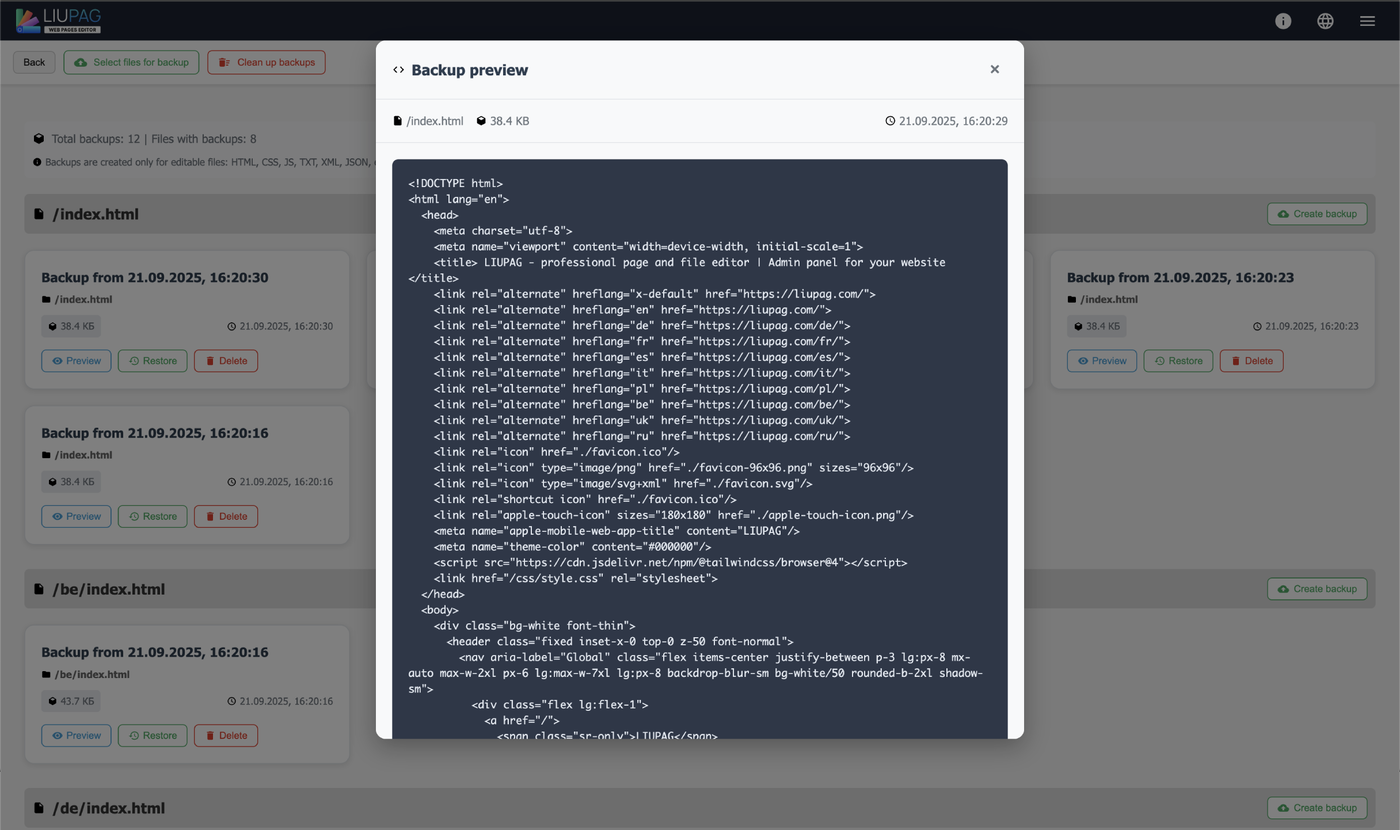Restore the 16:20:30 index.html backup

click(x=152, y=361)
